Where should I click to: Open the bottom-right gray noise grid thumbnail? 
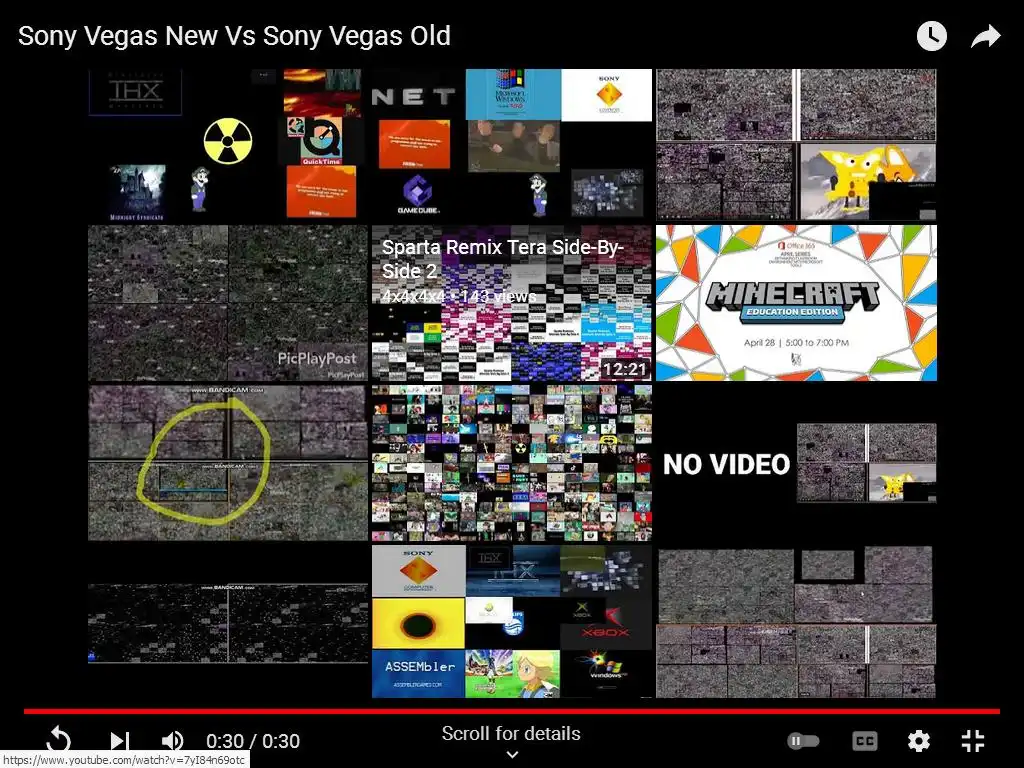(796, 621)
